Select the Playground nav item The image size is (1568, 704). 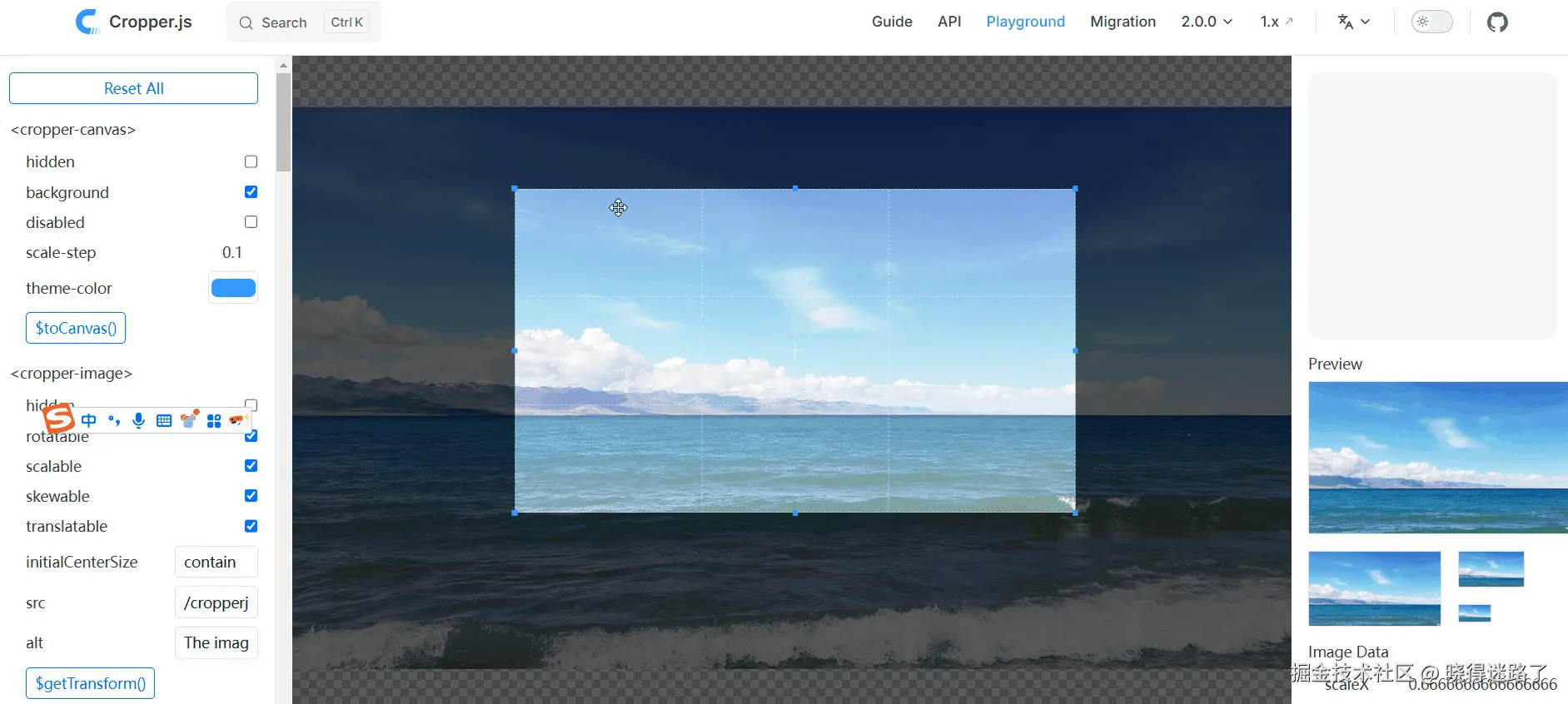[x=1025, y=22]
